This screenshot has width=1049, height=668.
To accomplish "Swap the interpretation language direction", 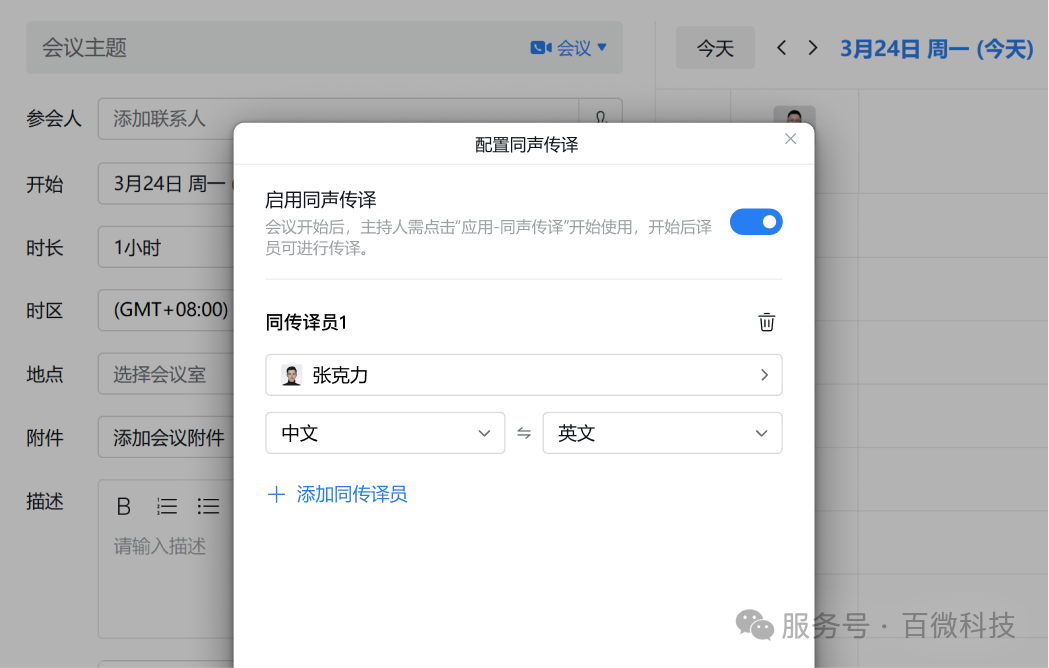I will point(523,432).
